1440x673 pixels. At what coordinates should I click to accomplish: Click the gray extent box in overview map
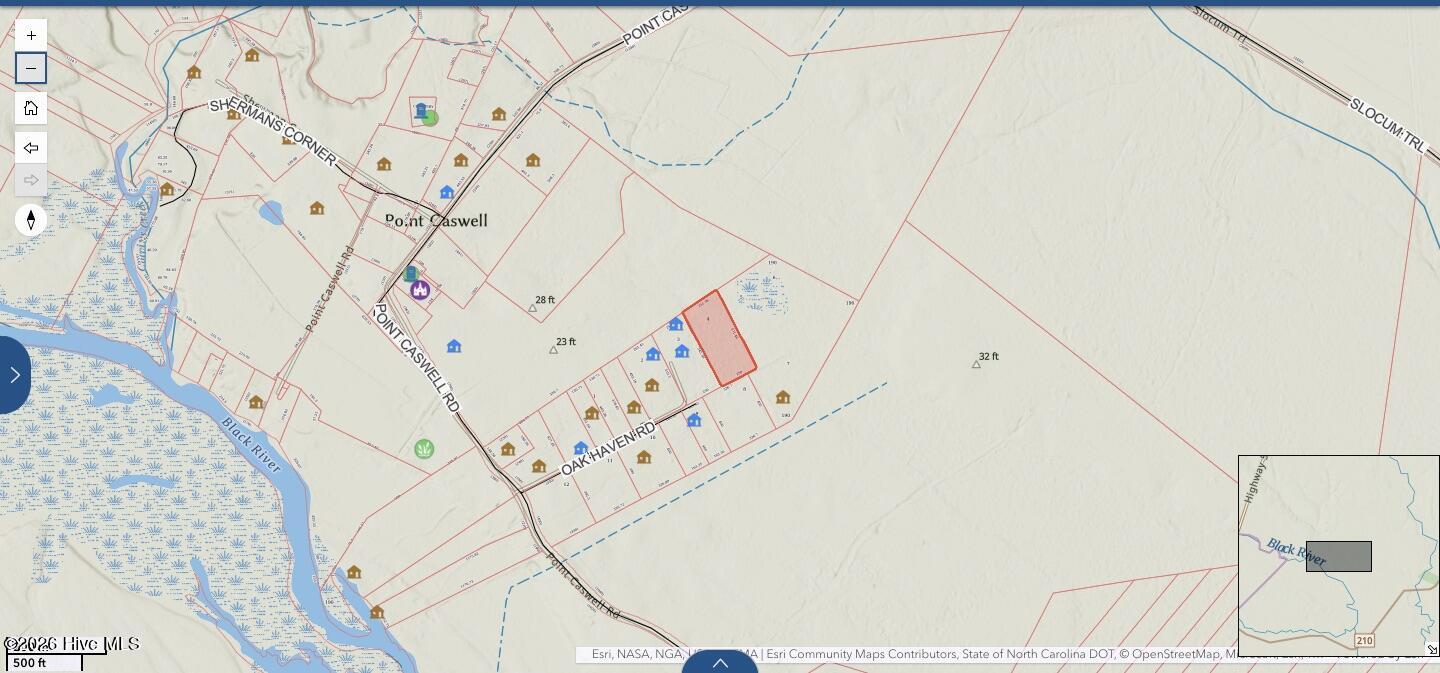pos(1338,556)
